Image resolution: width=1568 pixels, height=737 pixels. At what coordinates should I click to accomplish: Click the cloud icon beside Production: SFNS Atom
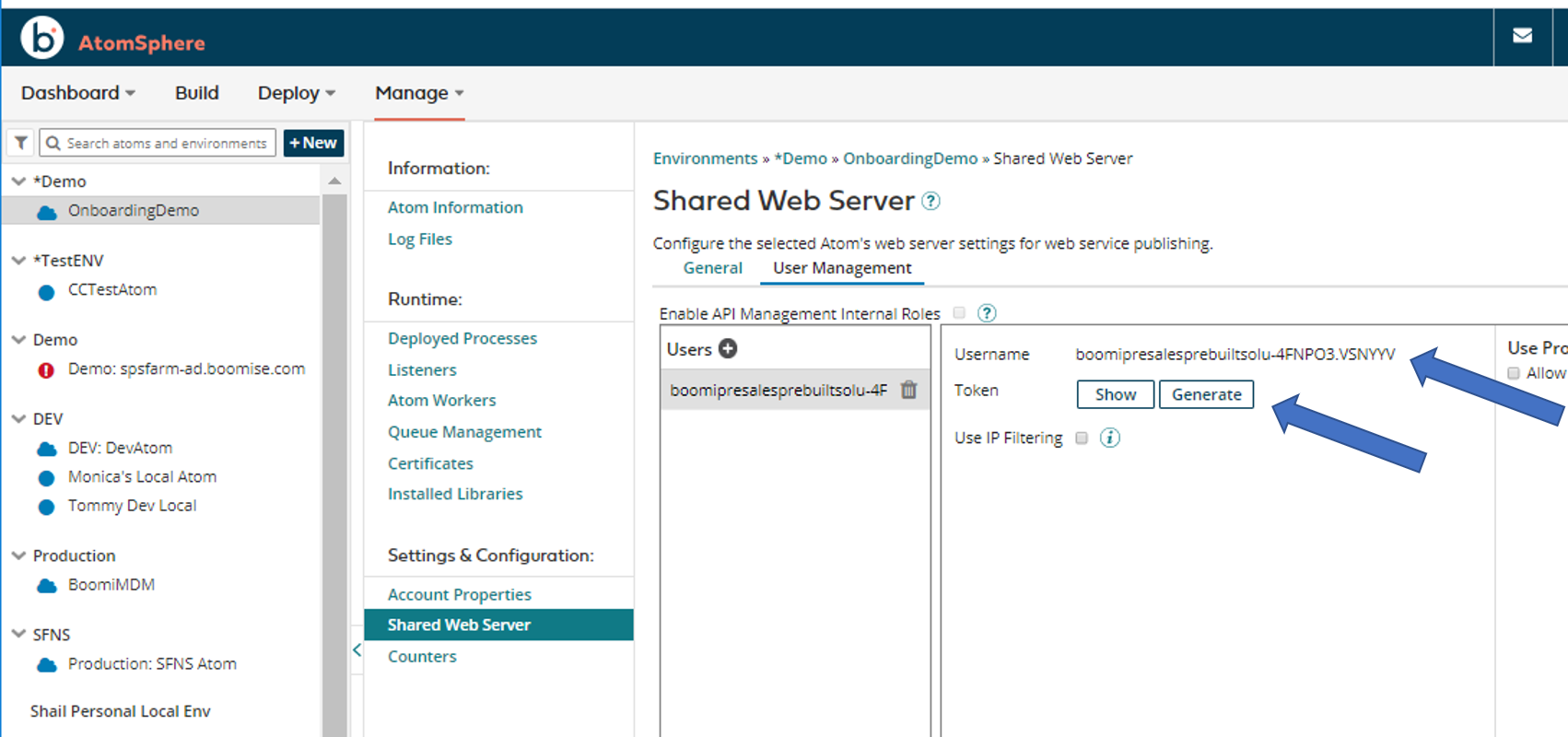click(47, 665)
